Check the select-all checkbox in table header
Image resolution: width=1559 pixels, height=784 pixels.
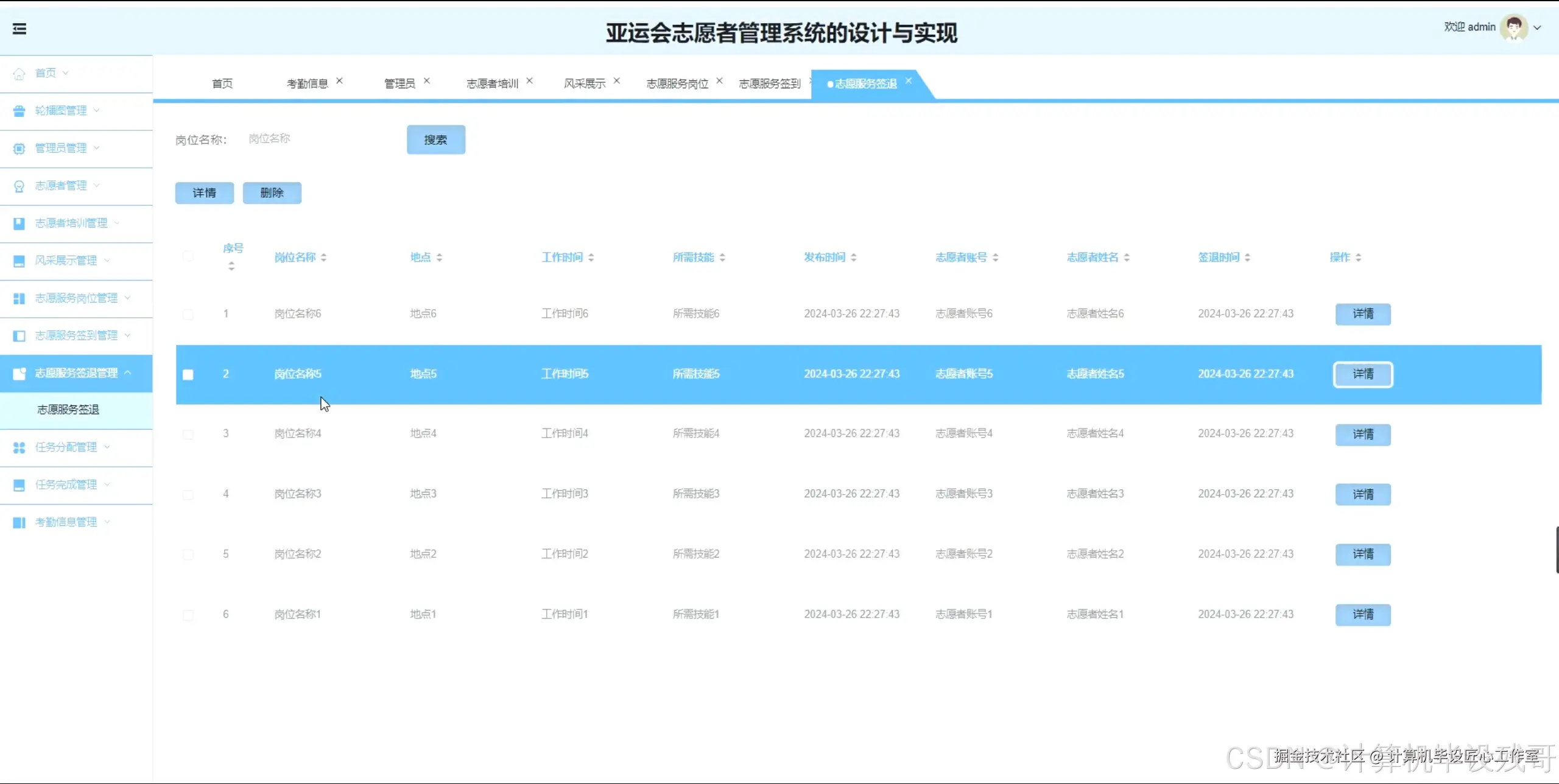pyautogui.click(x=189, y=256)
